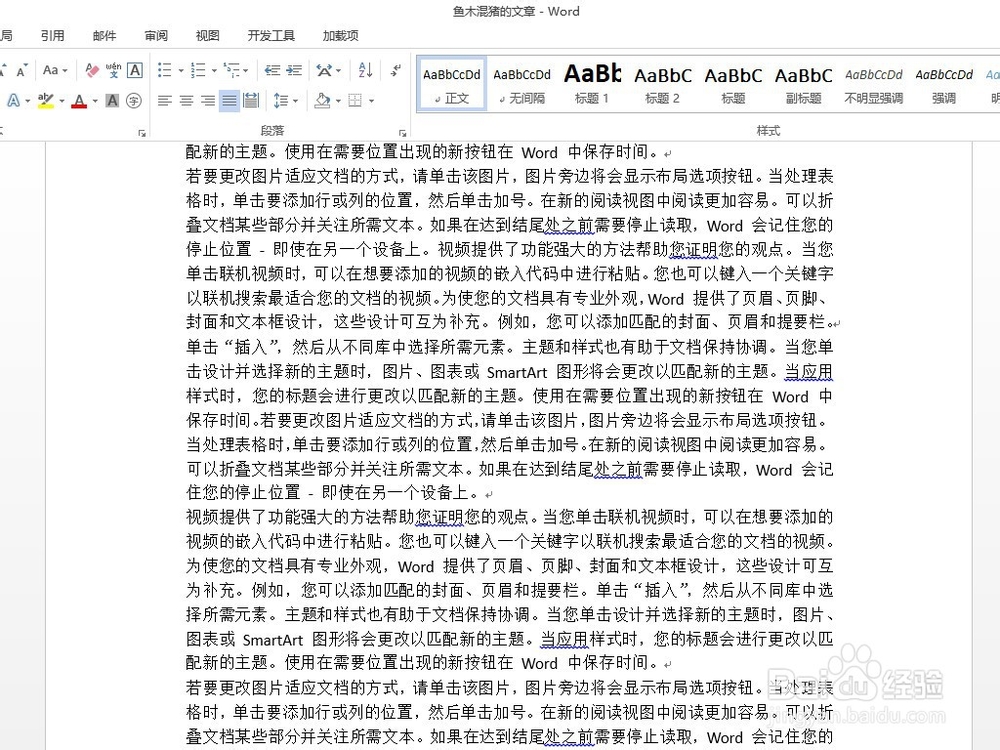This screenshot has width=1000, height=750.
Task: Apply paragraph shading paint bucket
Action: pos(323,101)
